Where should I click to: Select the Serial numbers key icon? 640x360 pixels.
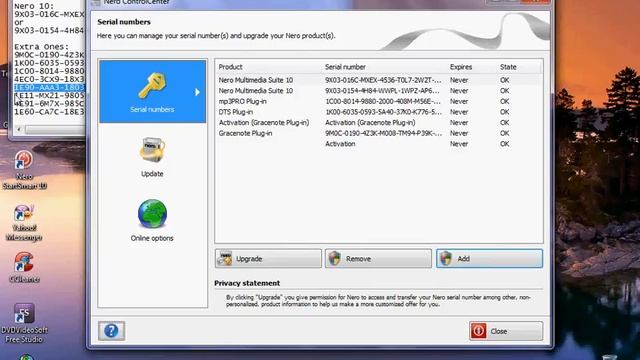tap(152, 86)
